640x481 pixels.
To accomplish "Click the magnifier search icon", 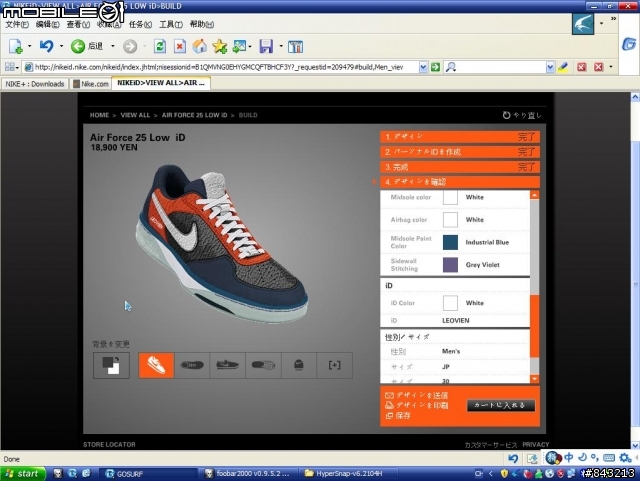I will coord(450,67).
